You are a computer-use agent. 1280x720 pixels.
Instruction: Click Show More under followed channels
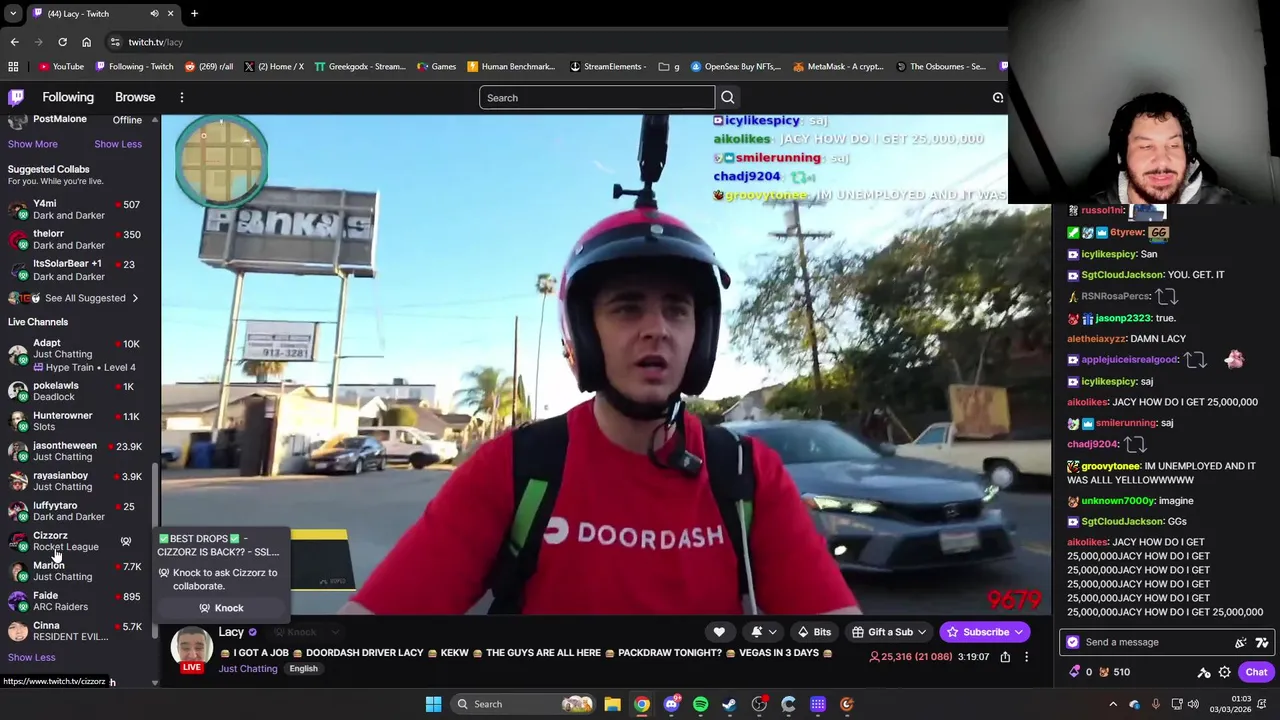(x=33, y=144)
